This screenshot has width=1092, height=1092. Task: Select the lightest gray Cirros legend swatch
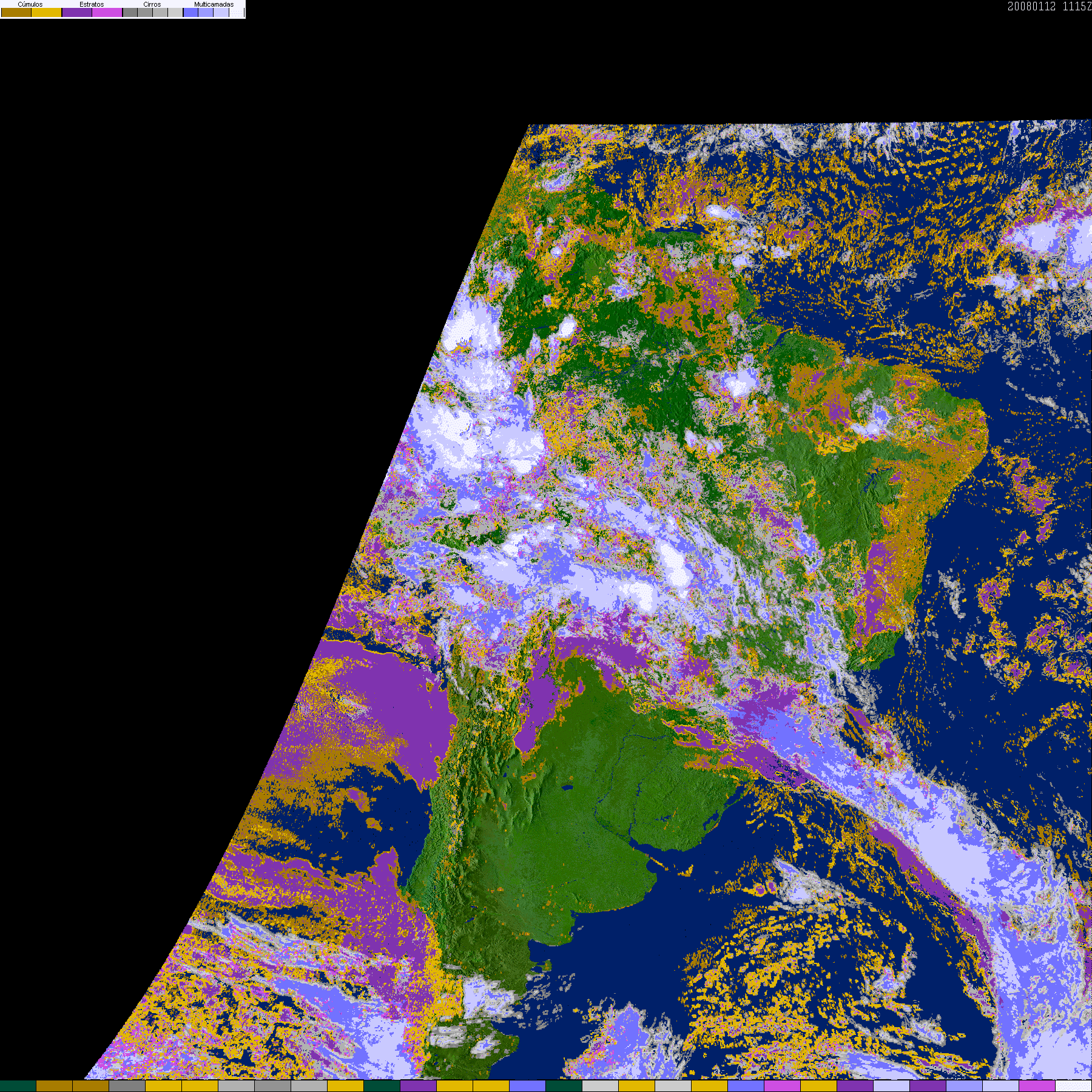click(175, 13)
